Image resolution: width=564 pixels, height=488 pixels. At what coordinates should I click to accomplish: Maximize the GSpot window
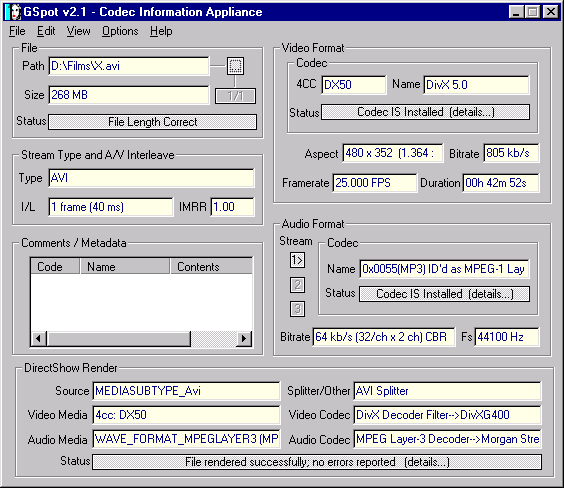click(x=532, y=12)
